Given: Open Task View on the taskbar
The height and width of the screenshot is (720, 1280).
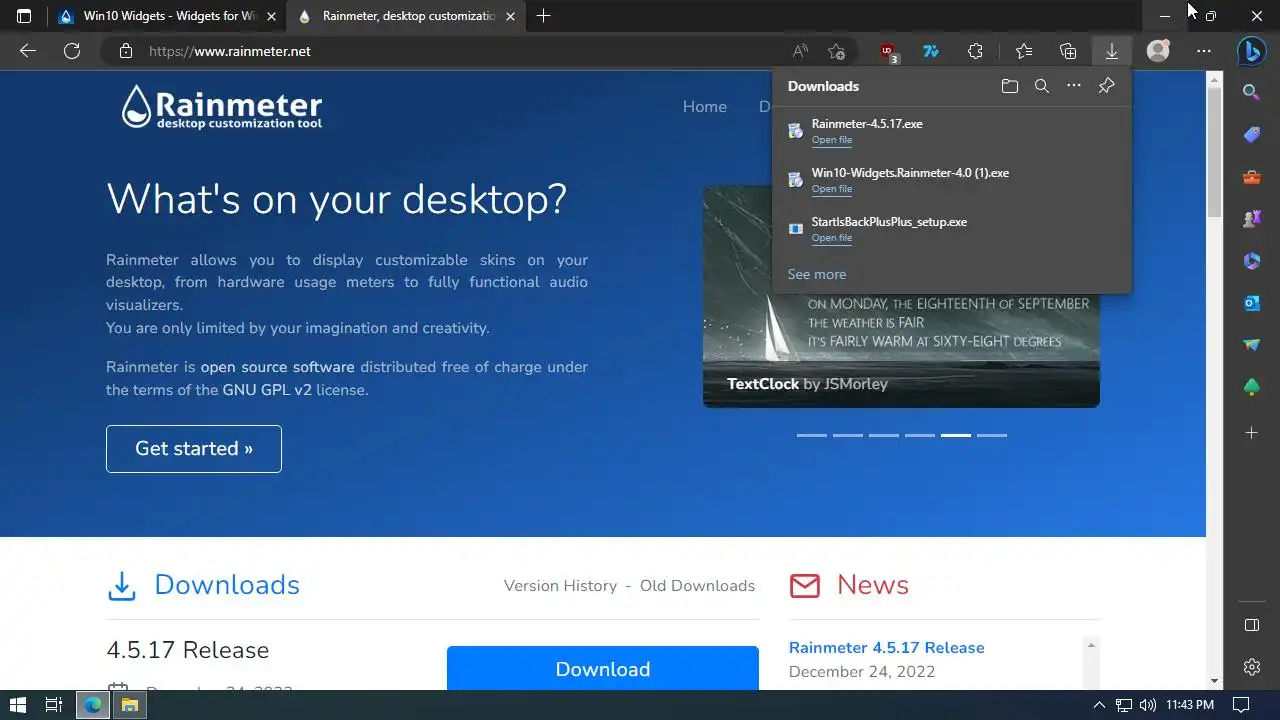Looking at the screenshot, I should 54,705.
